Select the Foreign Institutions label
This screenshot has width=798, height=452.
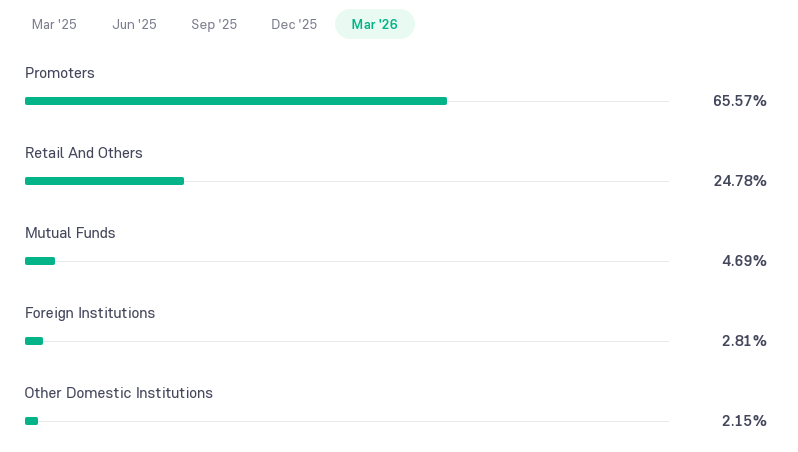(x=90, y=313)
